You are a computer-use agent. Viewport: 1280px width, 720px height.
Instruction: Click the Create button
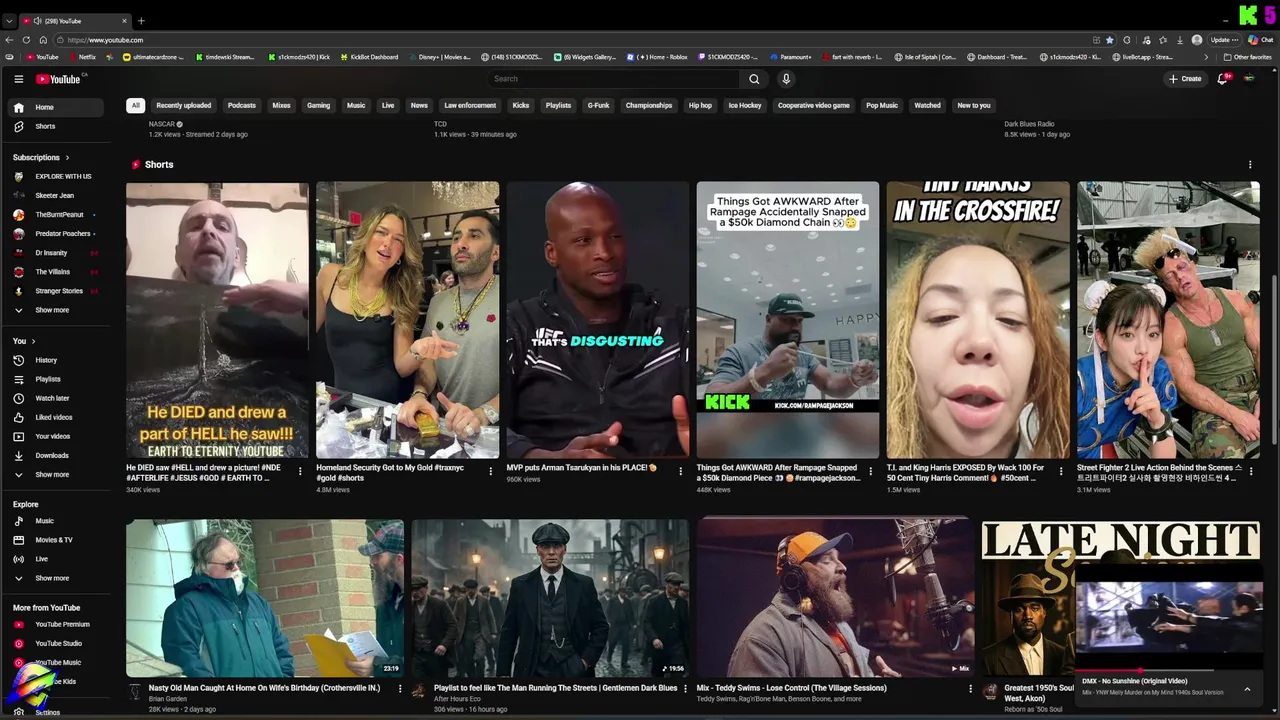1185,79
